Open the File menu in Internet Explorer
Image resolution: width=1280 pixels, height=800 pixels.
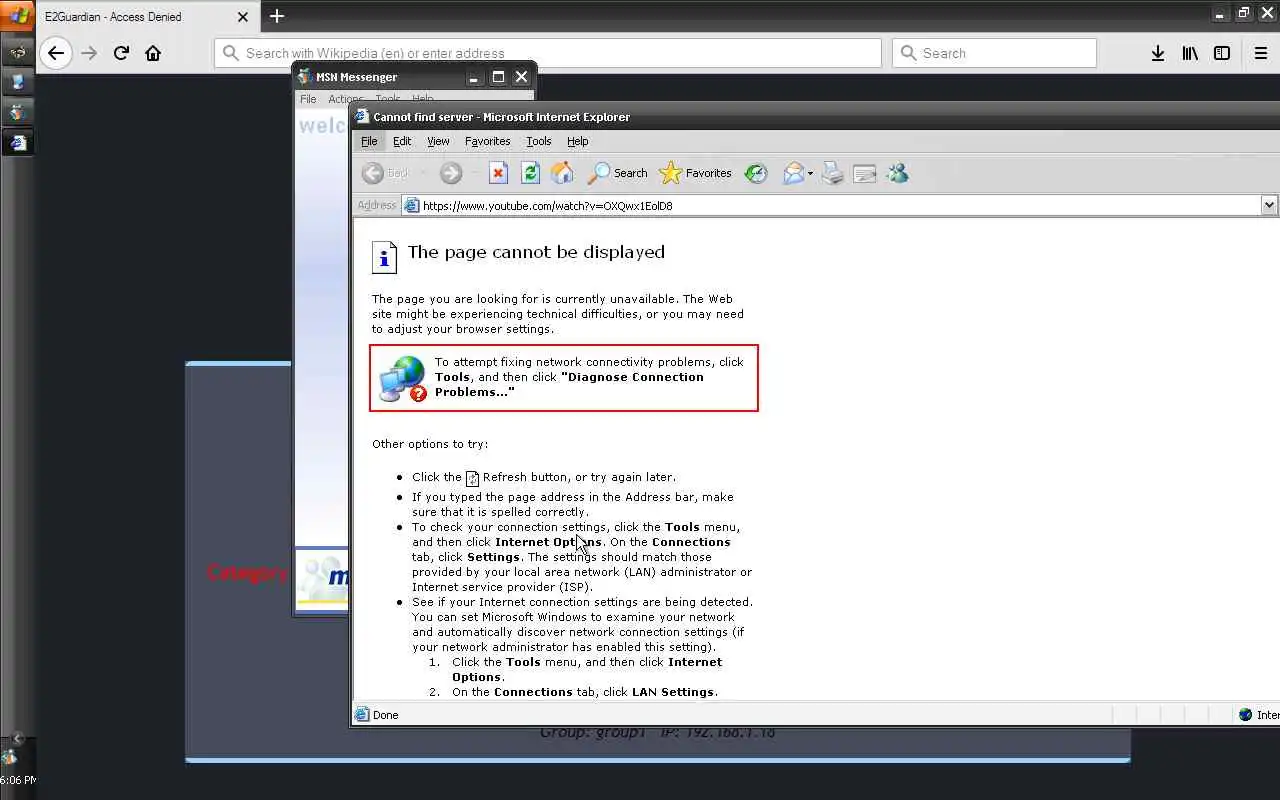tap(369, 141)
